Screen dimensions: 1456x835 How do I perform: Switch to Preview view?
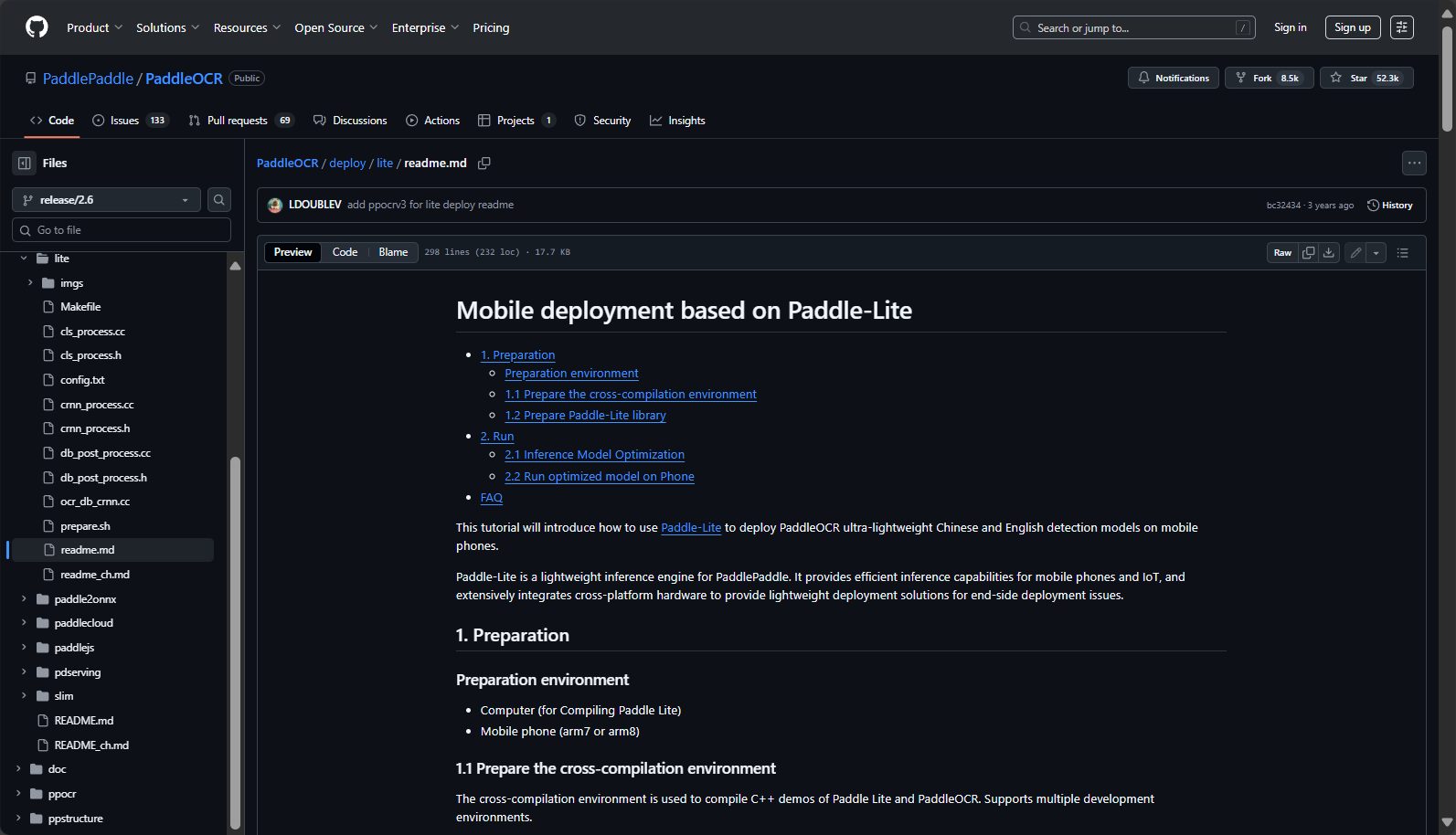tap(292, 252)
